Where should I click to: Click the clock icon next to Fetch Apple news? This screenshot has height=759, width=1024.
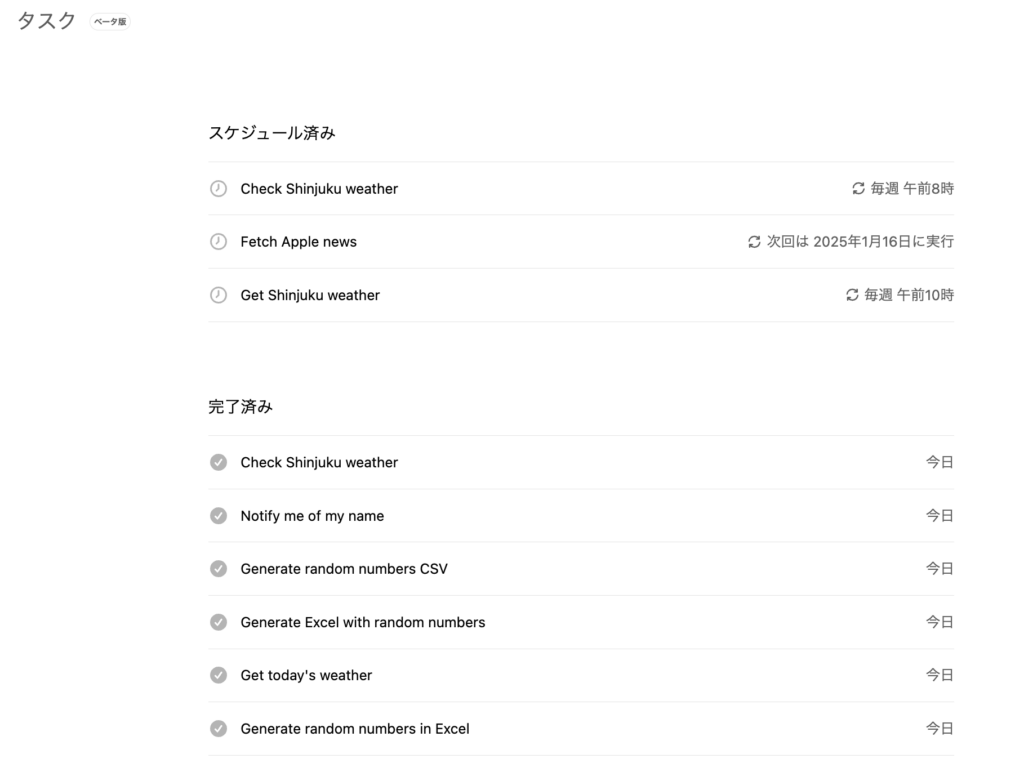[219, 241]
